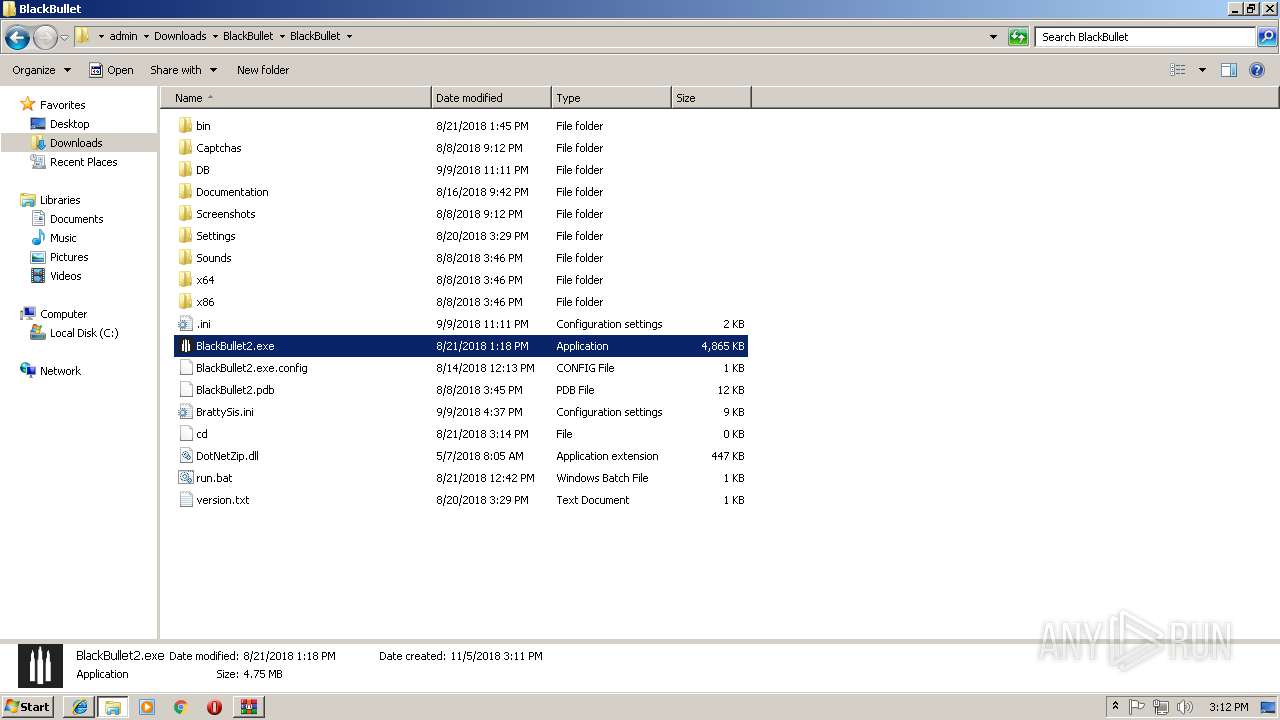This screenshot has width=1280, height=720.
Task: Select the x64 folder icon
Action: pos(185,280)
